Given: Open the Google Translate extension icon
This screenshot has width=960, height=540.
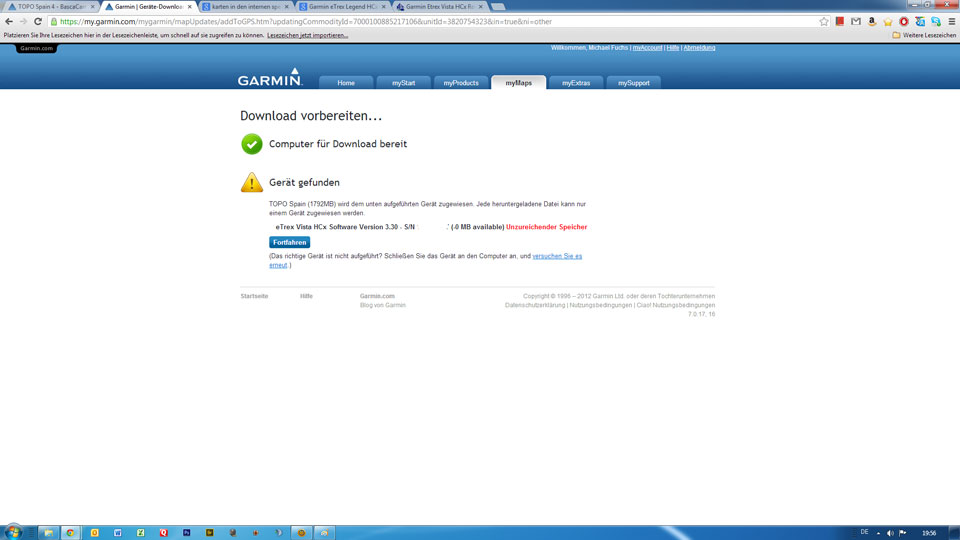Looking at the screenshot, I should tap(920, 21).
